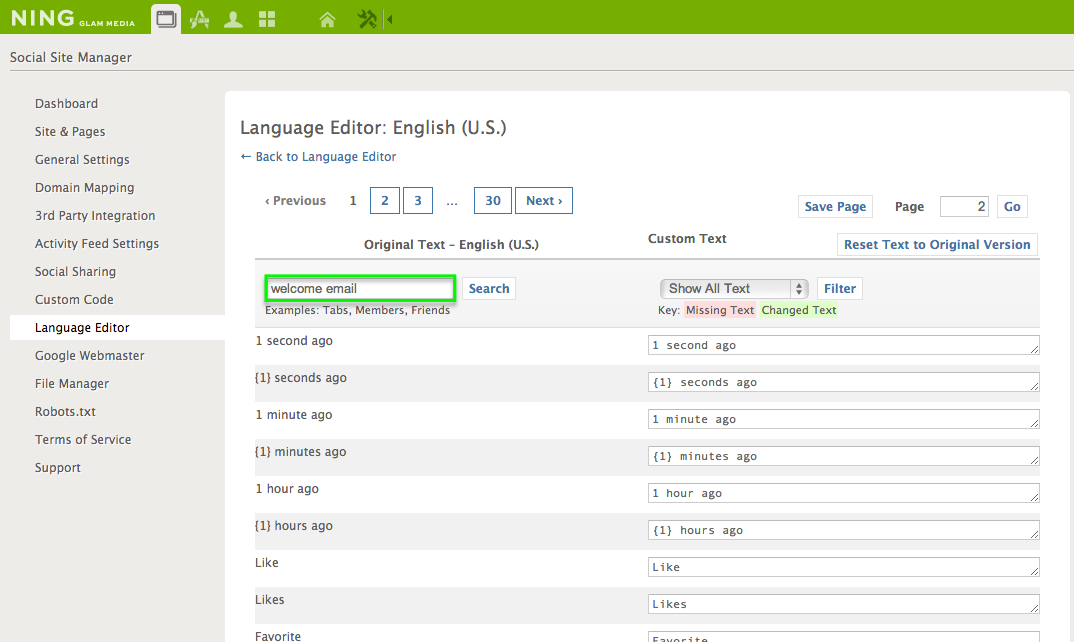The width and height of the screenshot is (1074, 642).
Task: Click the Next page button
Action: (x=544, y=200)
